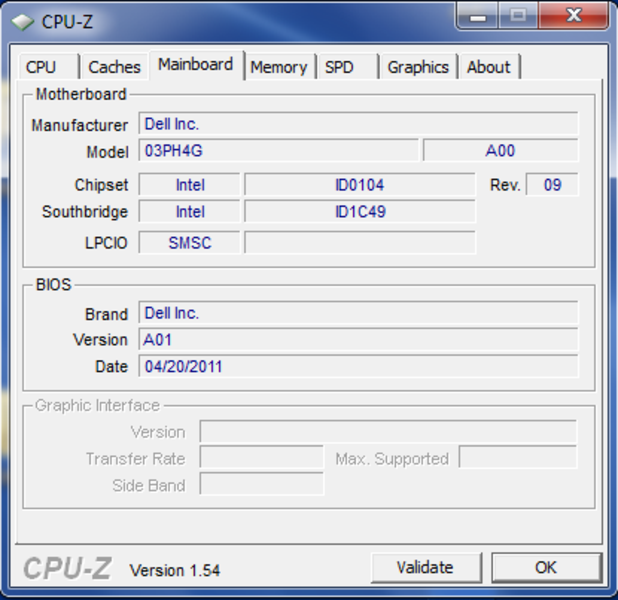Minimize the CPU-Z window

coord(478,16)
